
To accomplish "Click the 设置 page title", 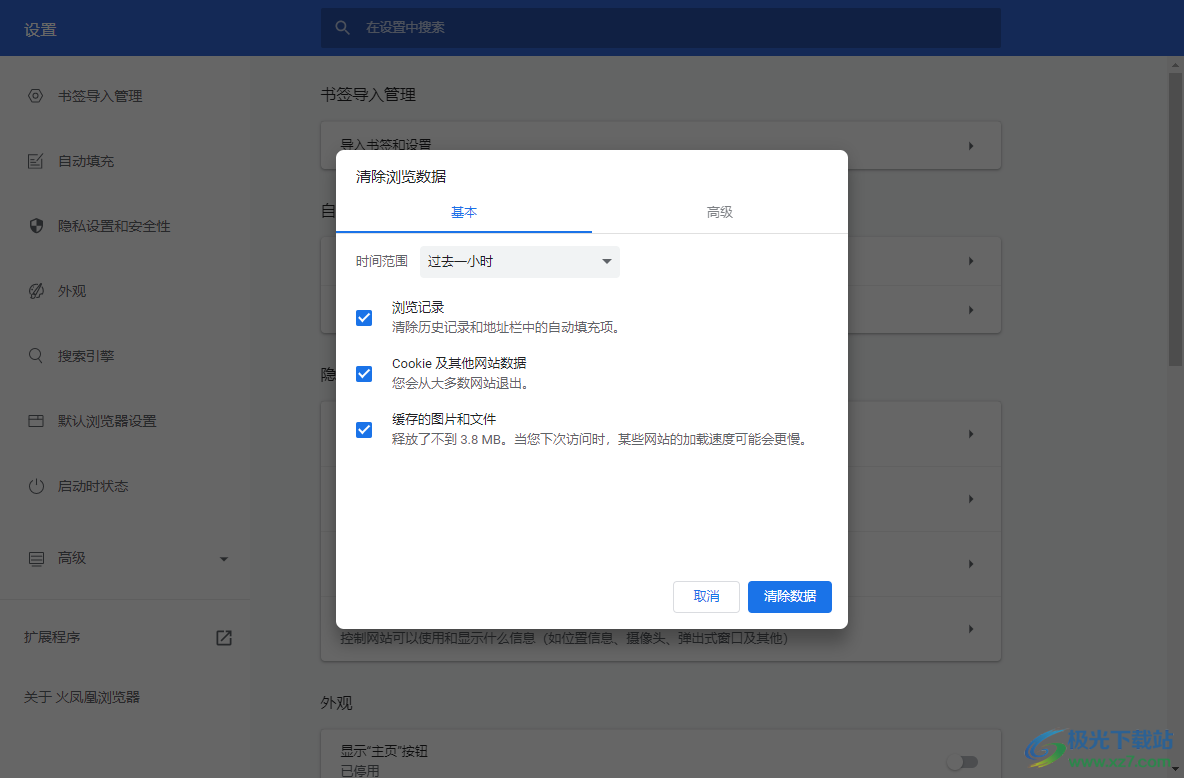I will [40, 29].
